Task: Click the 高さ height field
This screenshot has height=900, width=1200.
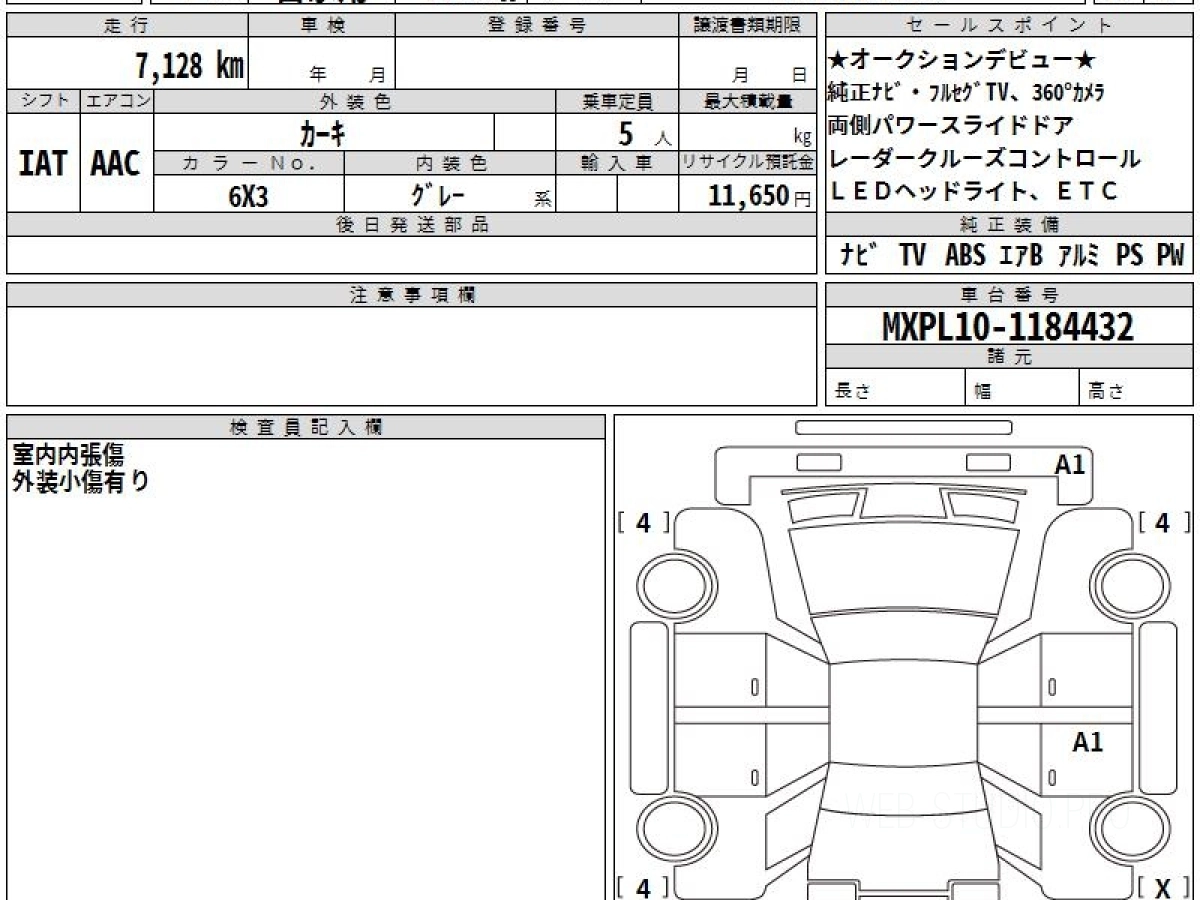Action: click(1137, 388)
